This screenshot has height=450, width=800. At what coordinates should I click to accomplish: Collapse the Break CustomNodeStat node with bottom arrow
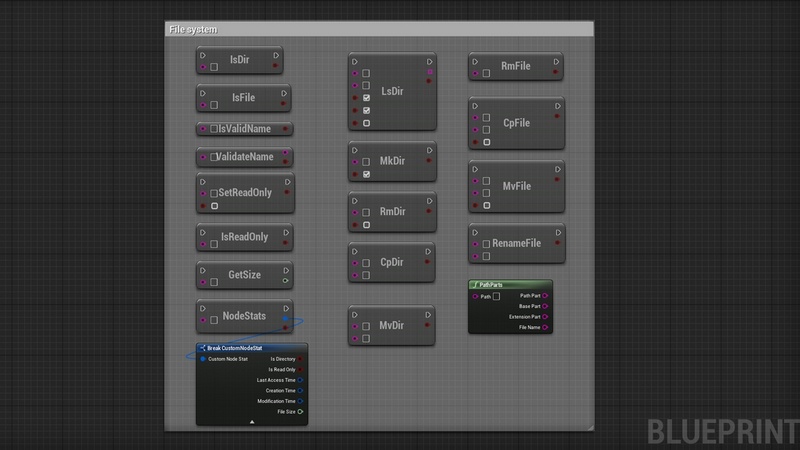click(252, 422)
